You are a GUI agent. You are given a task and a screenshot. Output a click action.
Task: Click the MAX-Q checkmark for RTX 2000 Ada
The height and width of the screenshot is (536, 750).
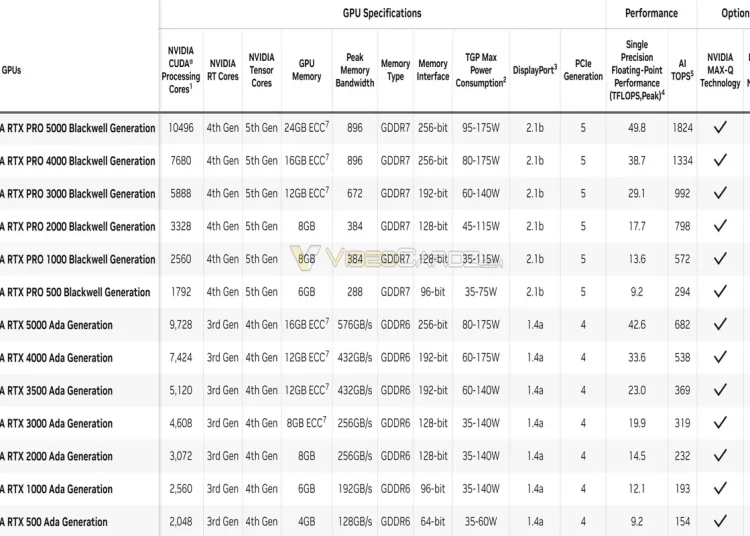[x=720, y=456]
